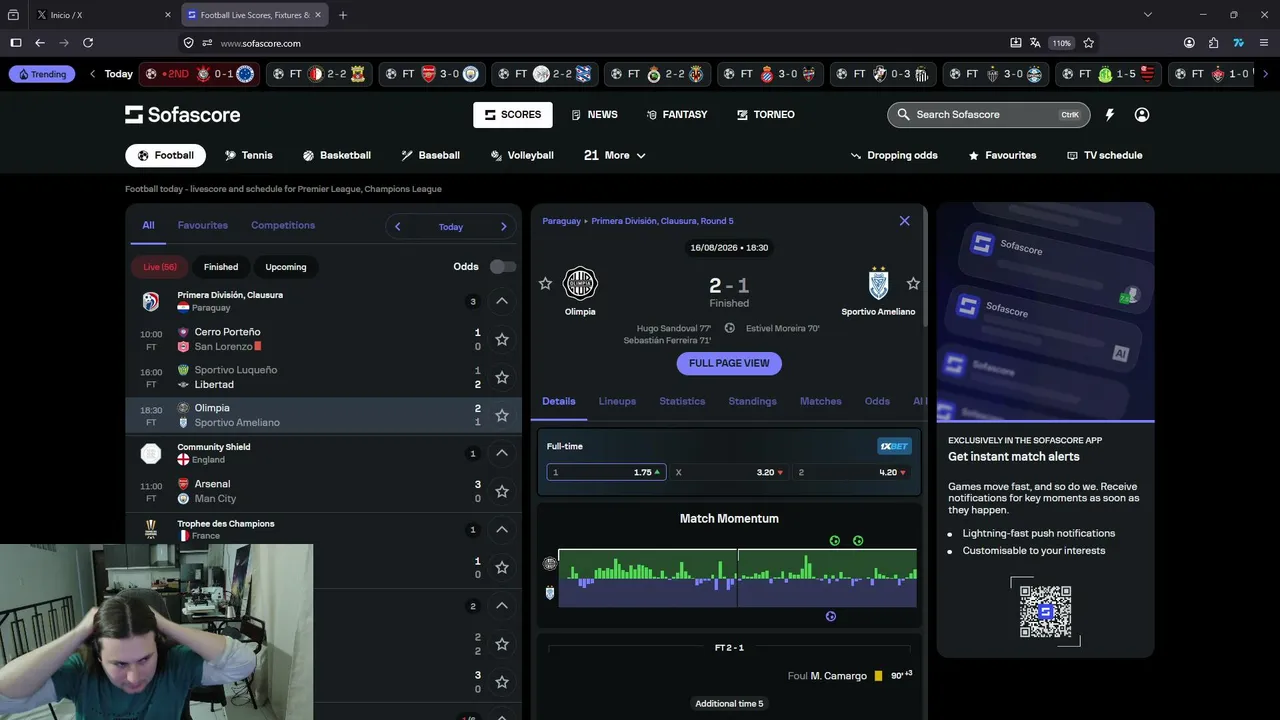Close the Olimpia match details panel
This screenshot has height=720, width=1280.
(x=905, y=221)
